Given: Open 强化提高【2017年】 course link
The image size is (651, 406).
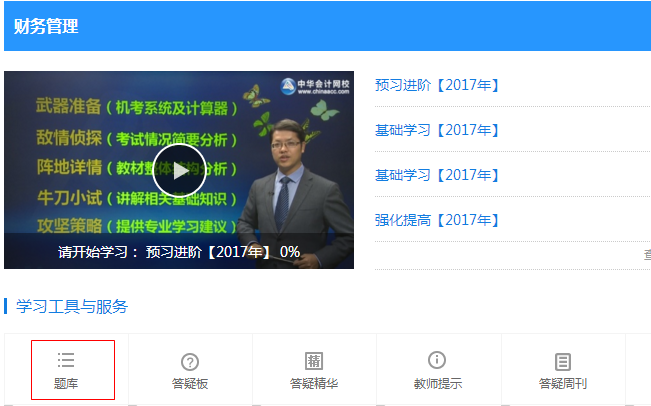Looking at the screenshot, I should coord(436,220).
